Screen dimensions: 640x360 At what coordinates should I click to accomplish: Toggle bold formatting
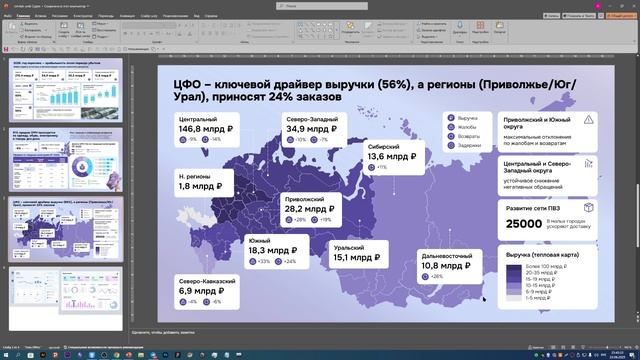(x=126, y=33)
